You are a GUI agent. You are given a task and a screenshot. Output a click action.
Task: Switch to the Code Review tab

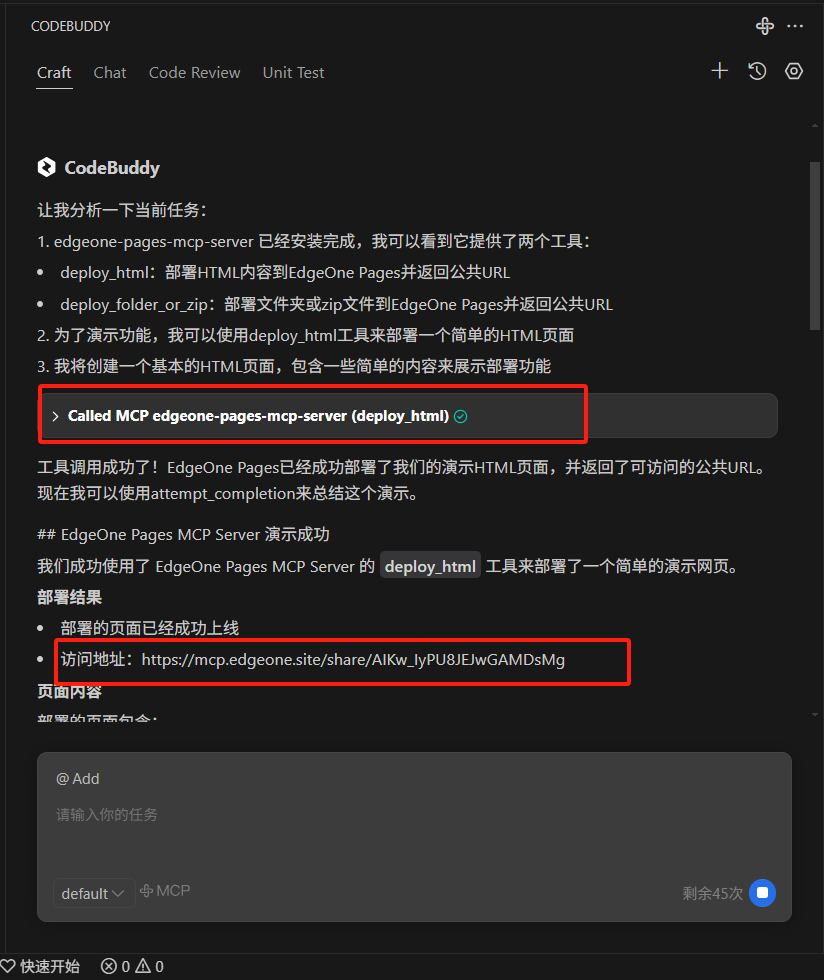pos(194,72)
